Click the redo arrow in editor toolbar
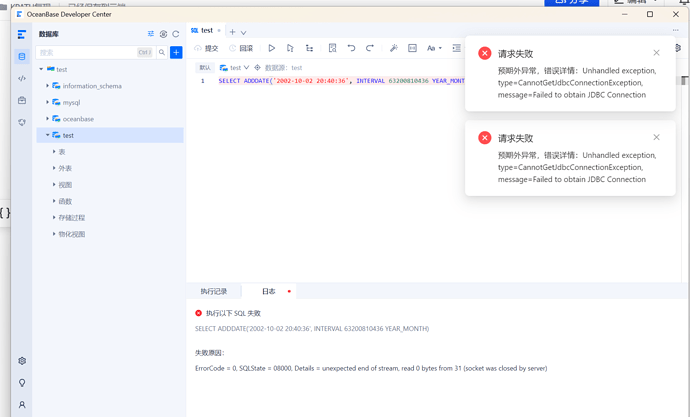 (370, 48)
